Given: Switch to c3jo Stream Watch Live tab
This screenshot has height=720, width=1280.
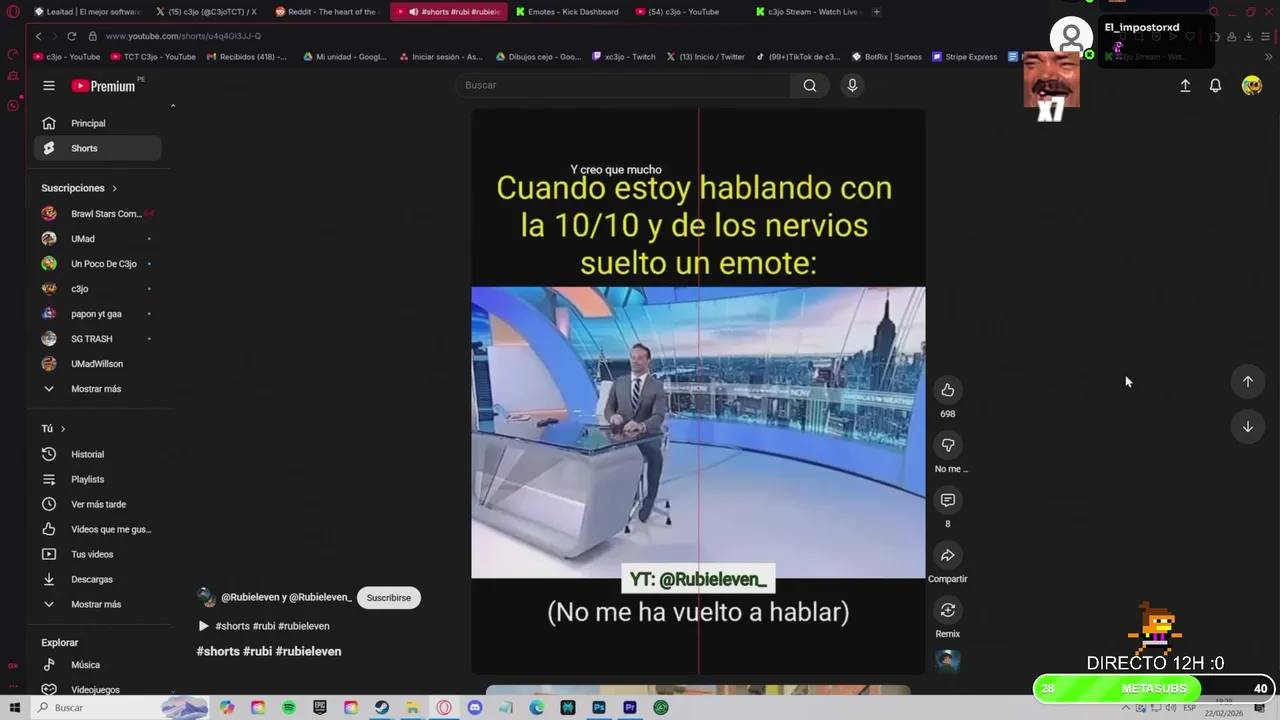Looking at the screenshot, I should [806, 12].
